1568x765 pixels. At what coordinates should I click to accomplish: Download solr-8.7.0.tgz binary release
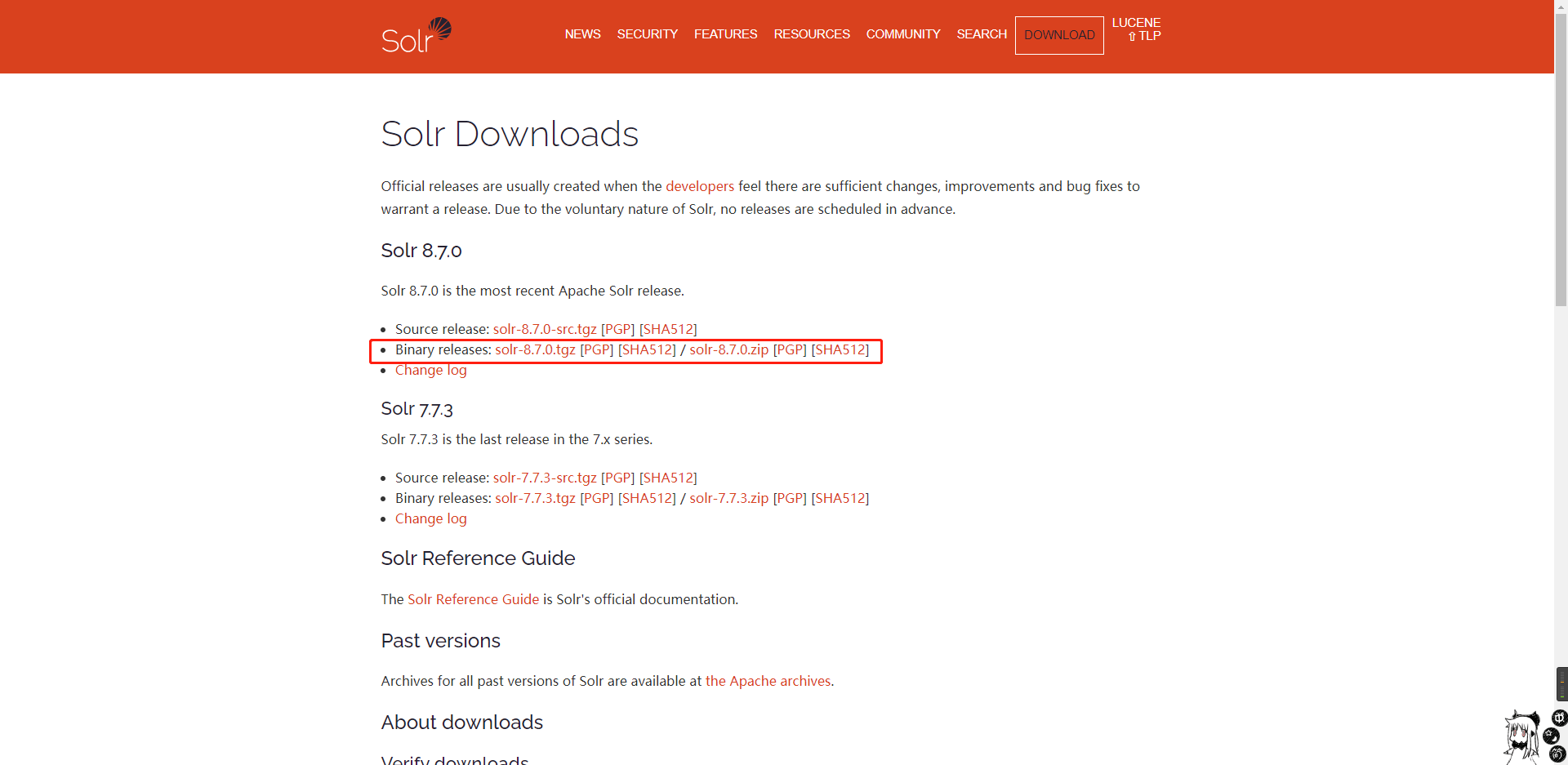click(535, 349)
